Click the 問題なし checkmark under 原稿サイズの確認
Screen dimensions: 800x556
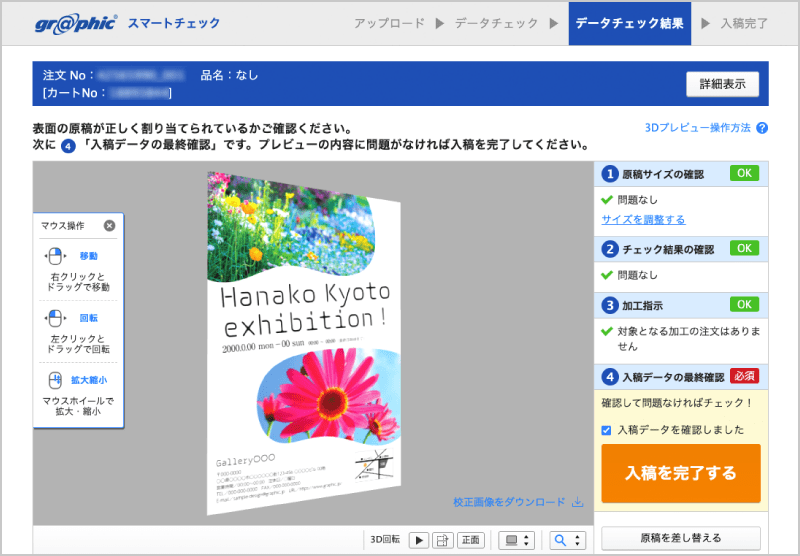point(607,199)
